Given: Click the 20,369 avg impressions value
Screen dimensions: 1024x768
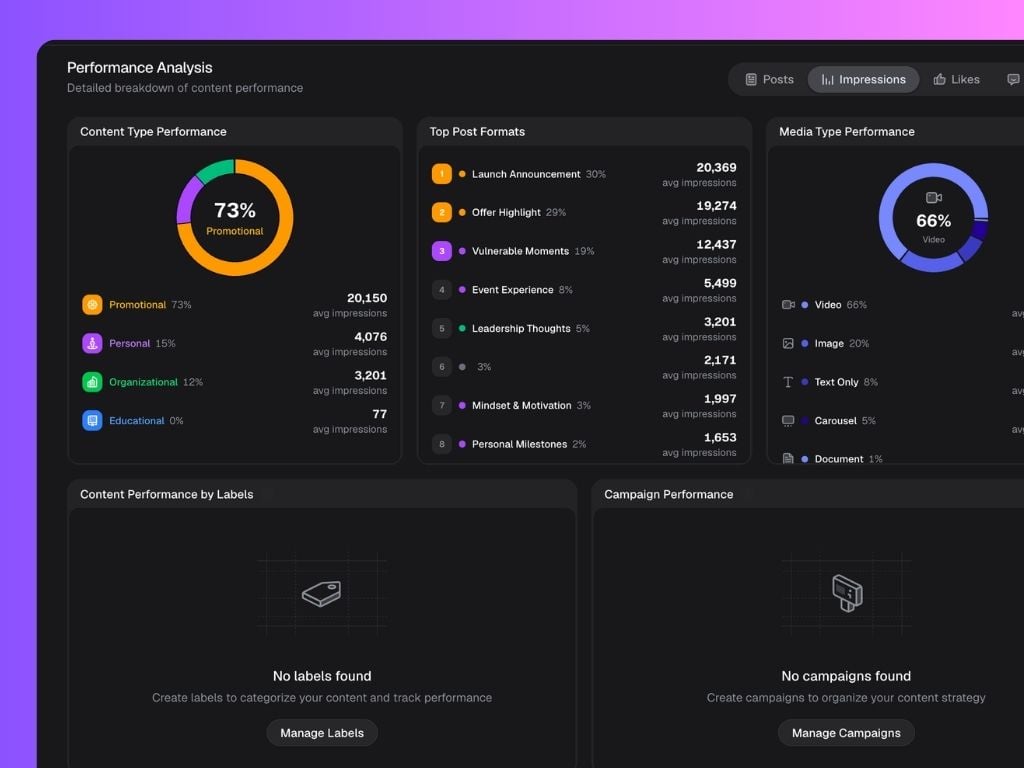Looking at the screenshot, I should tap(716, 168).
